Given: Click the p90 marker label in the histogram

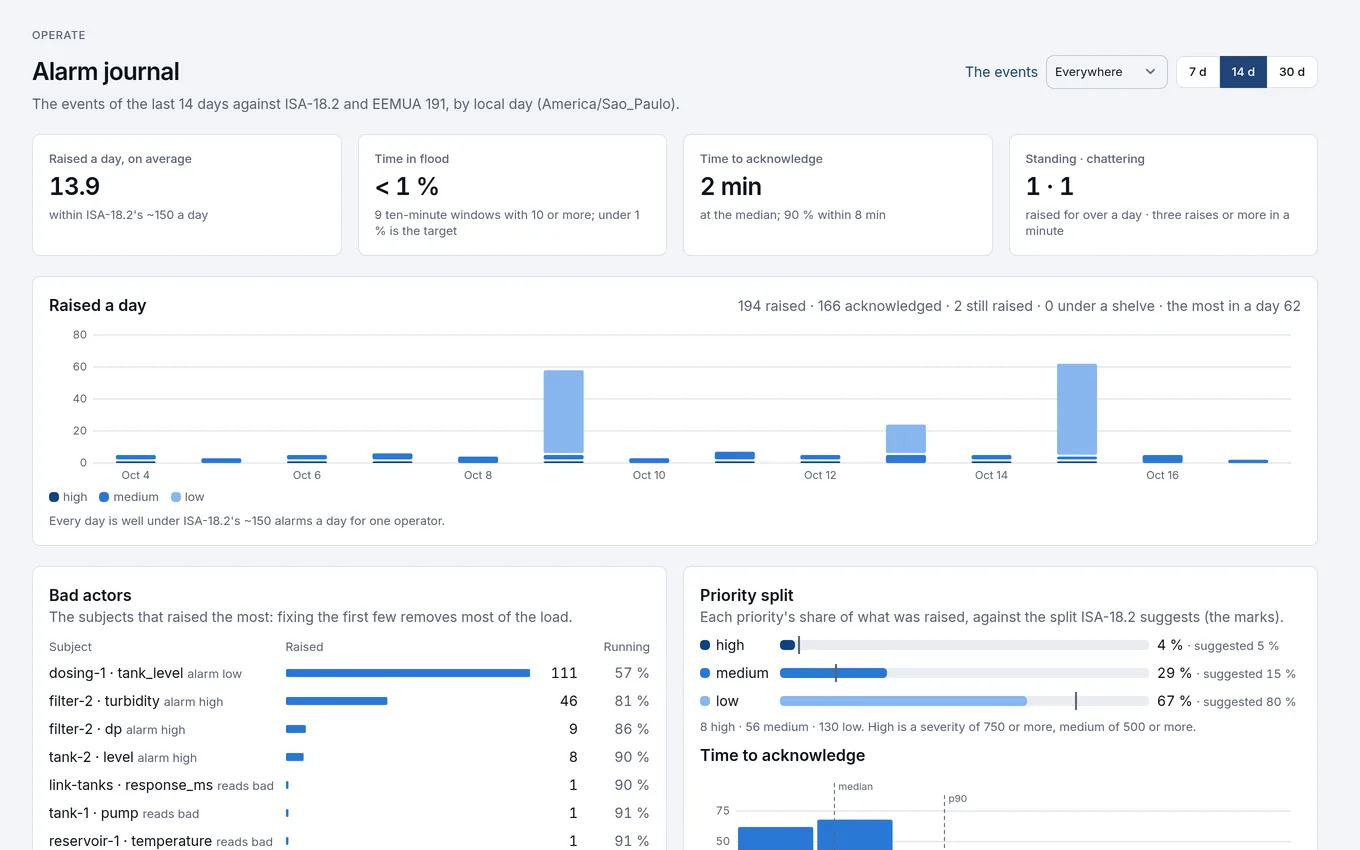Looking at the screenshot, I should pyautogui.click(x=957, y=799).
